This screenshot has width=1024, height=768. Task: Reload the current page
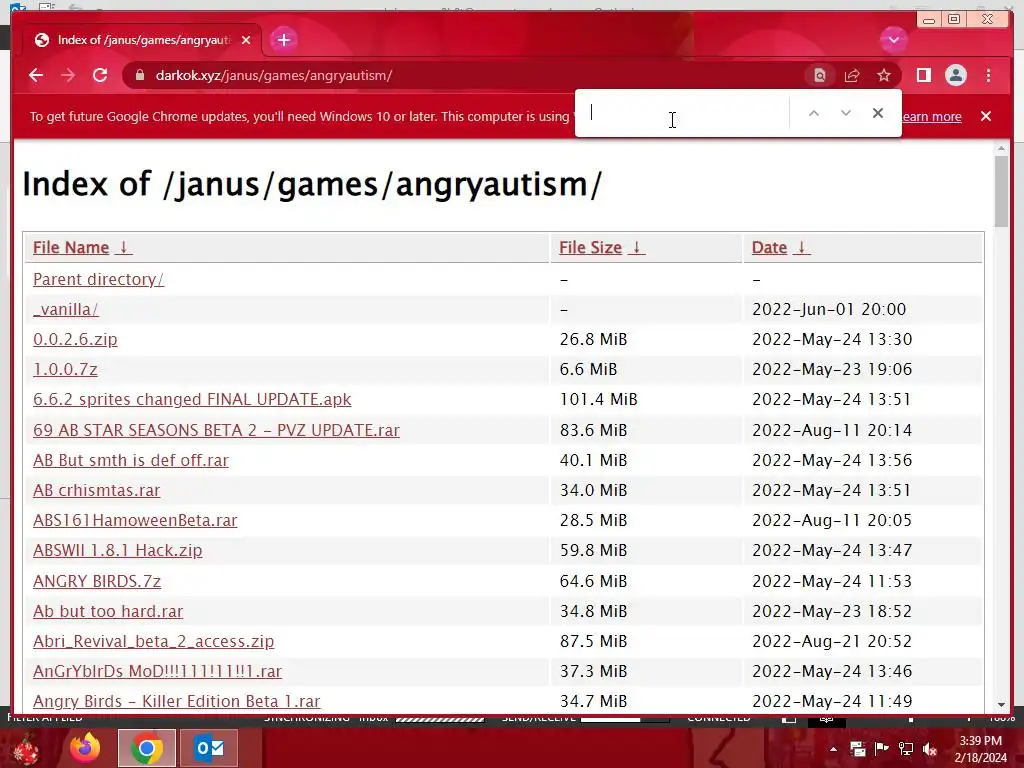[100, 75]
